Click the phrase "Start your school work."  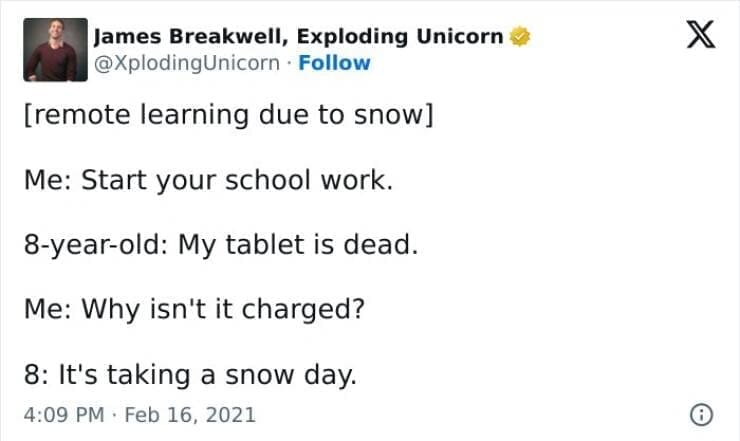(236, 181)
